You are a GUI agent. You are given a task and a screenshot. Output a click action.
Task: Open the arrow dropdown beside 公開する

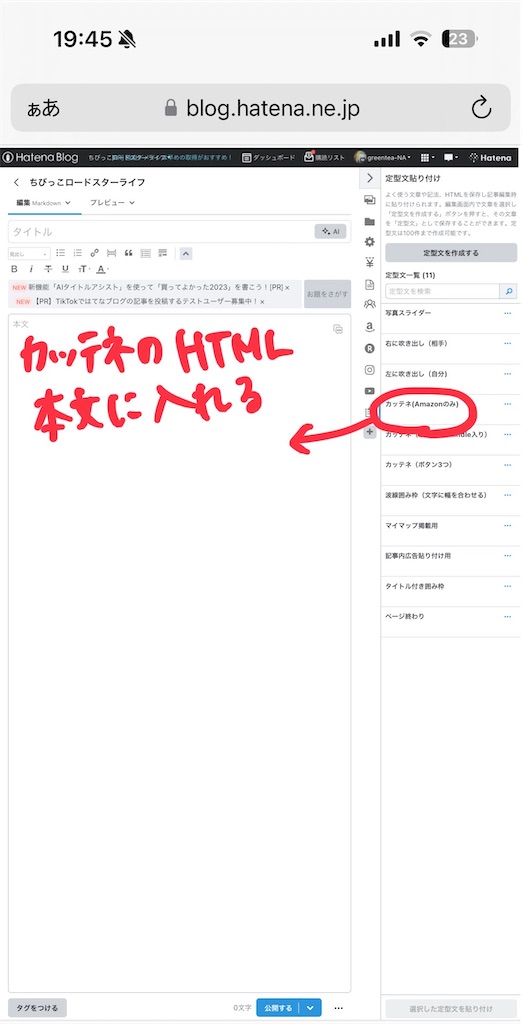tap(311, 1008)
